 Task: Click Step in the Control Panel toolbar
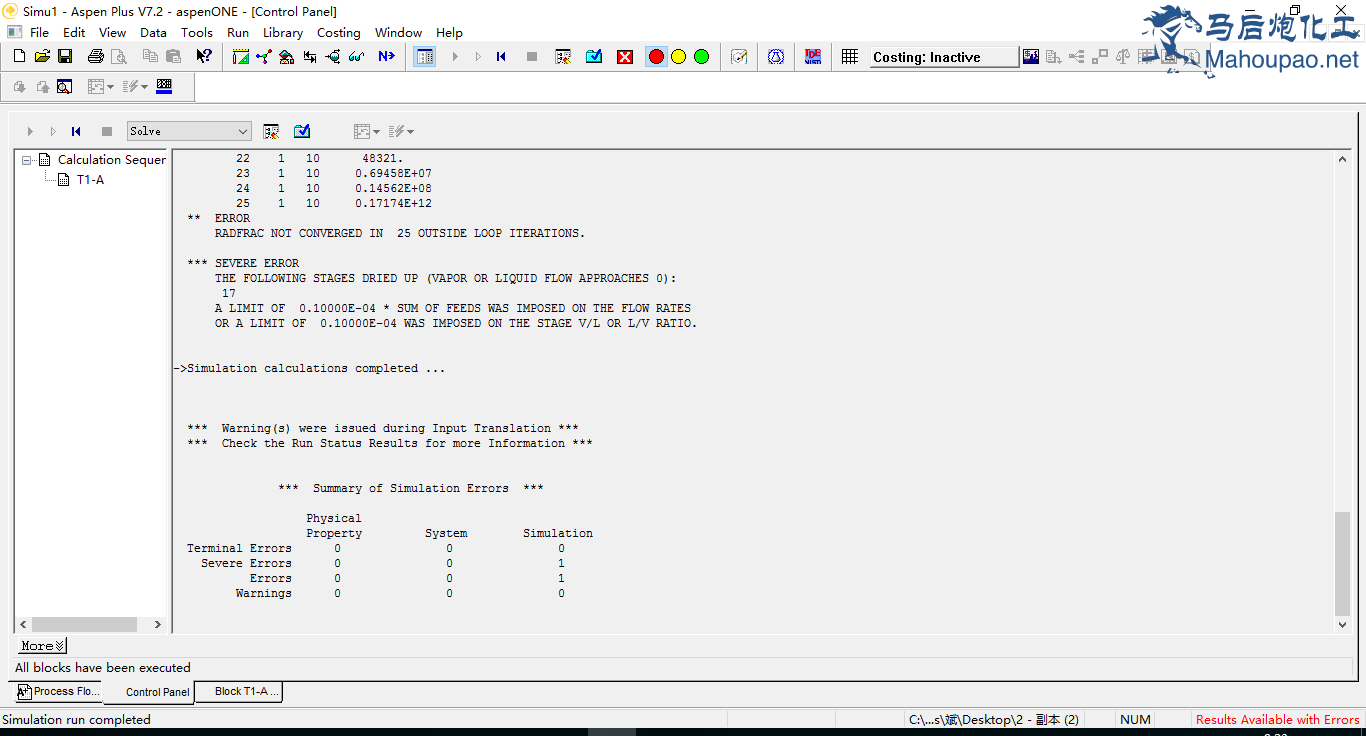point(53,131)
